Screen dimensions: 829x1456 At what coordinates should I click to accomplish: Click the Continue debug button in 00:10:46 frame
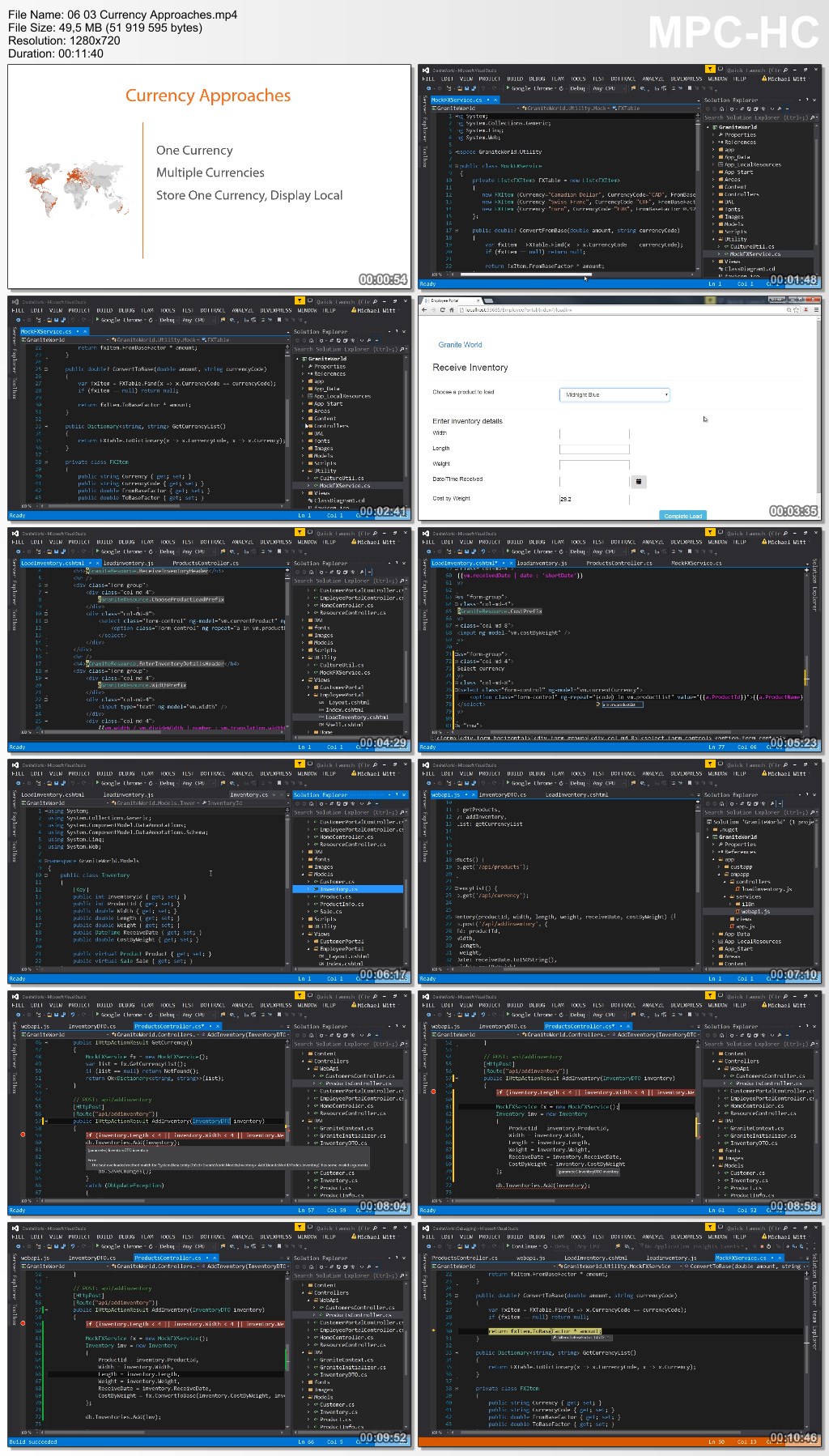point(523,1246)
